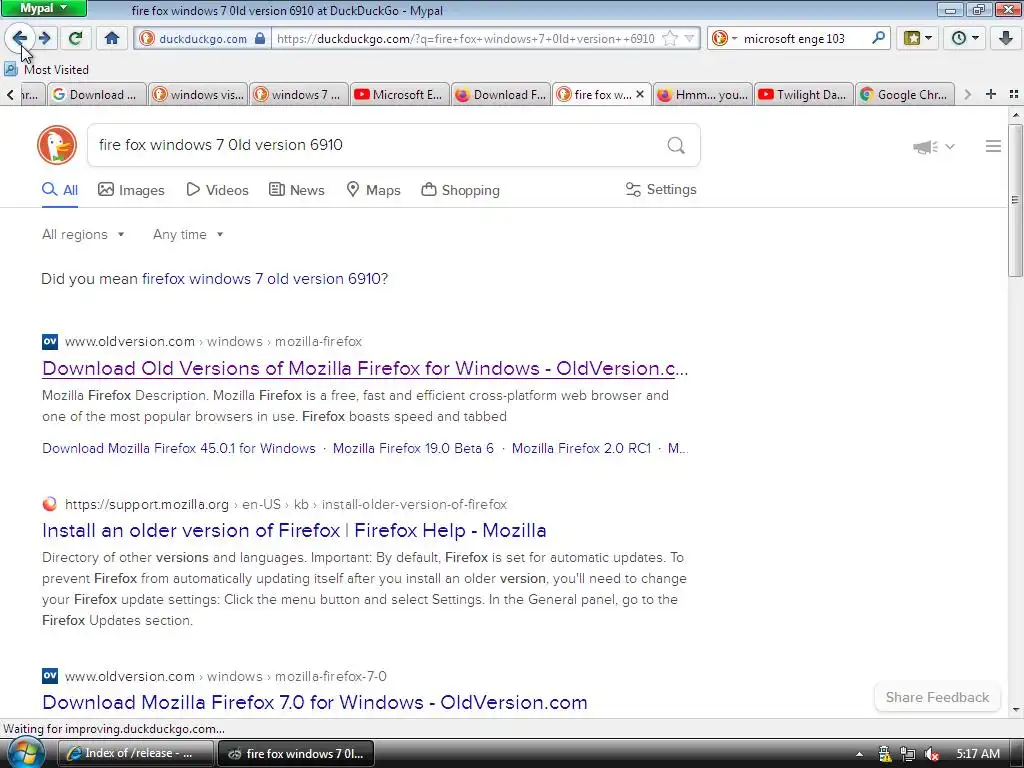The image size is (1024, 768).
Task: Open Download Mozilla Firefox 7.0 for Windows result
Action: click(315, 703)
